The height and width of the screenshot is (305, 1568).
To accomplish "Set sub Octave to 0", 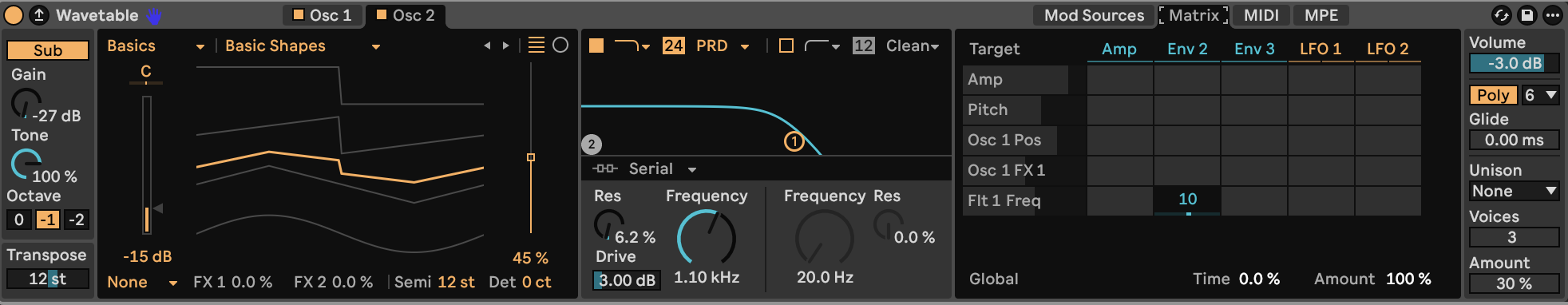I will pos(19,220).
